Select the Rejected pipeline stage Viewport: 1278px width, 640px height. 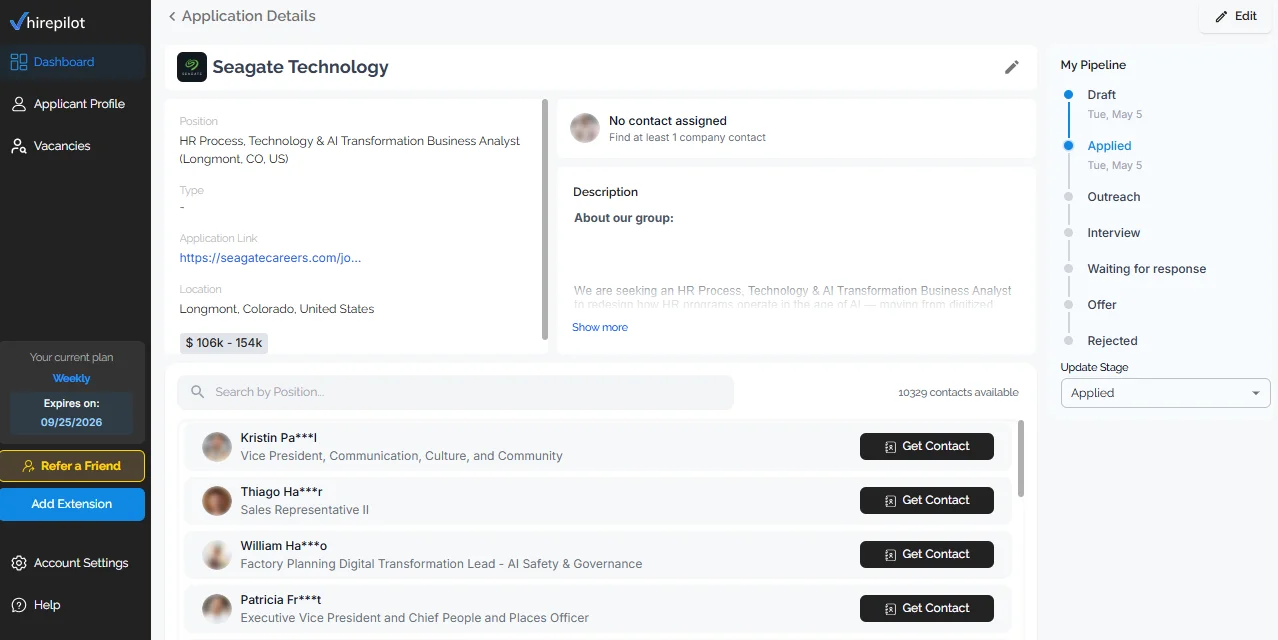[x=1113, y=341]
